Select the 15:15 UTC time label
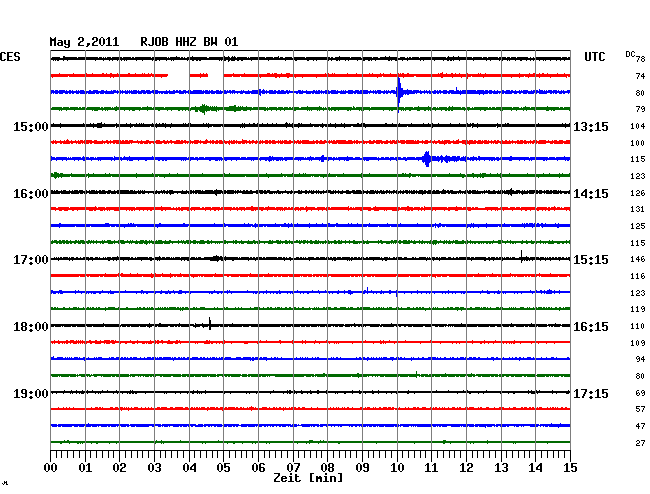Viewport: 650px width, 494px height. tap(591, 260)
